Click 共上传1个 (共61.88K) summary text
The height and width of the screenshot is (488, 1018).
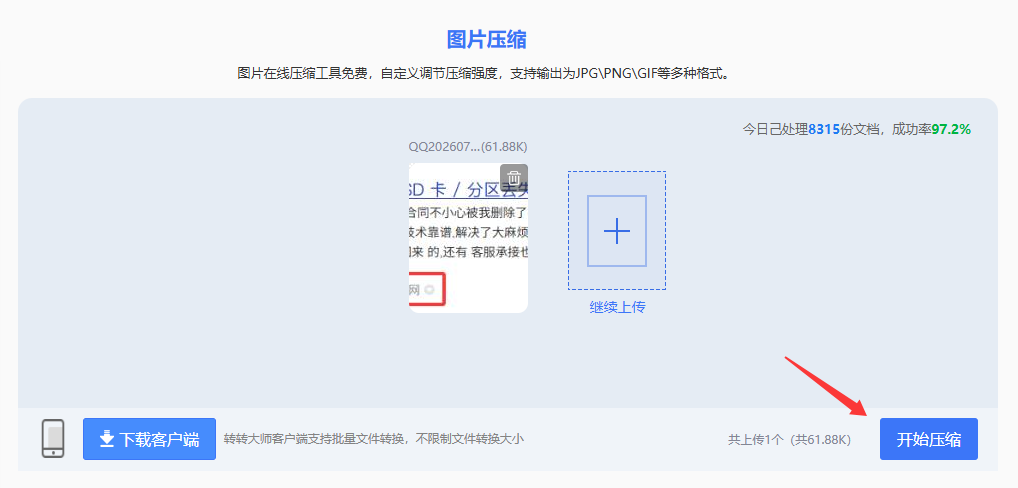click(789, 439)
